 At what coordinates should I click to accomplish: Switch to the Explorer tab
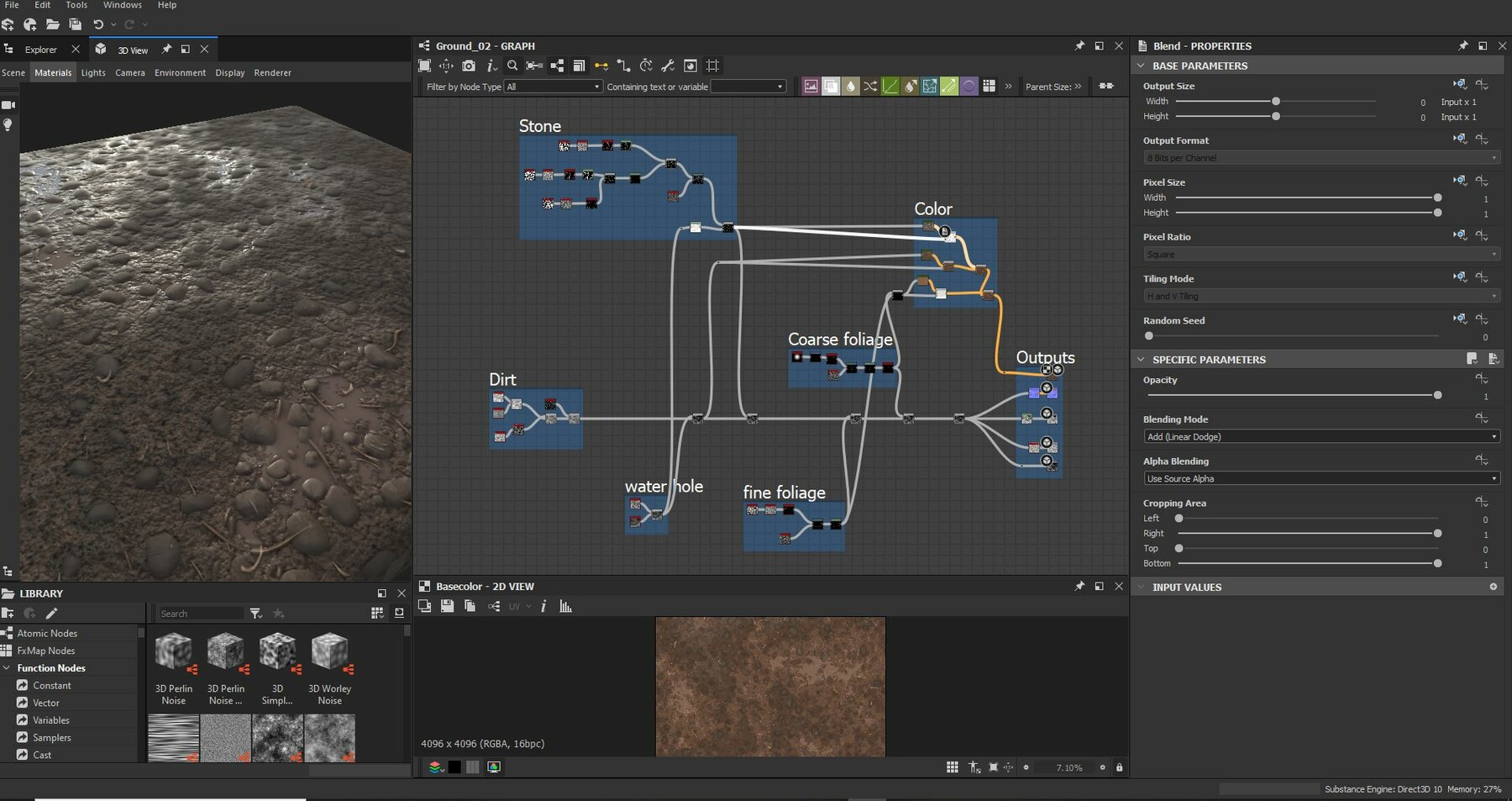pos(39,49)
